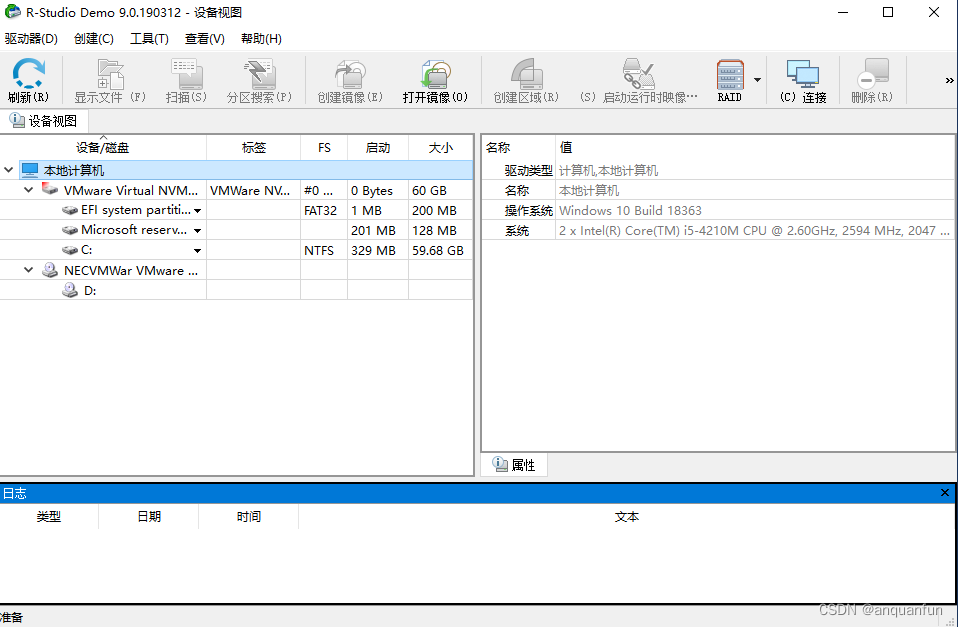Click the R-Studio app icon in title bar
Viewport: 958px width, 627px height.
[12, 12]
